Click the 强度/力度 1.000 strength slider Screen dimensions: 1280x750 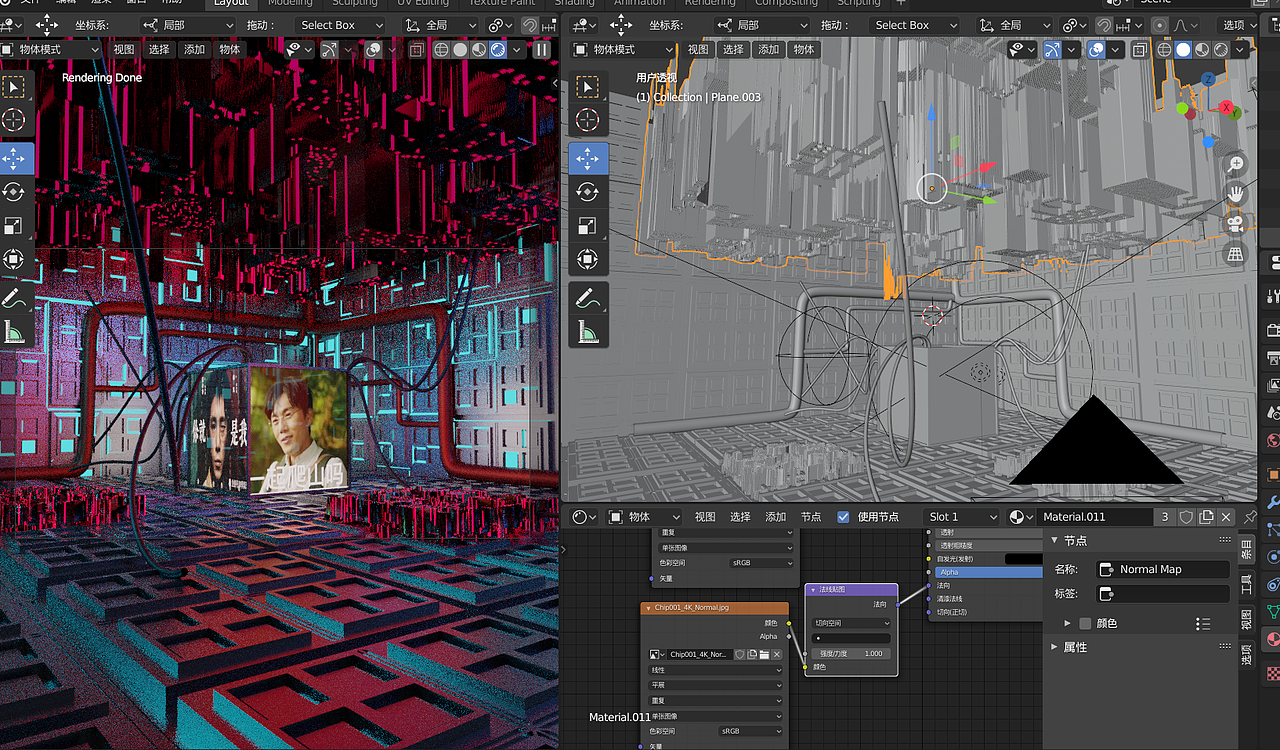tap(851, 653)
